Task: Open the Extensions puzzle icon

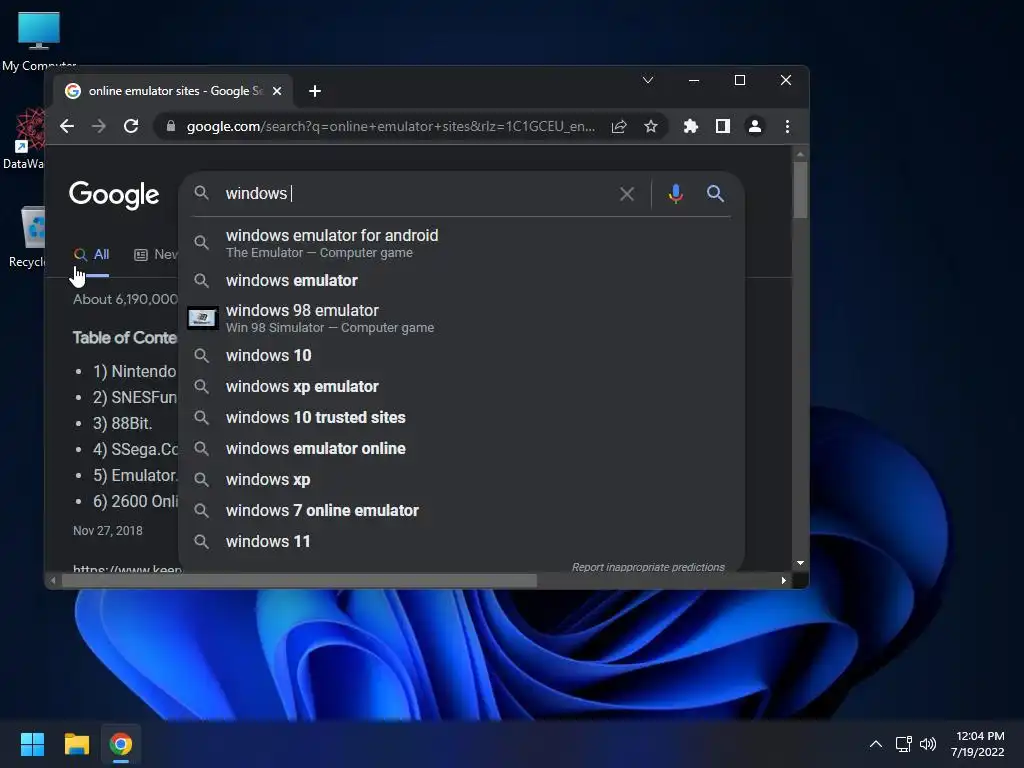Action: pyautogui.click(x=690, y=126)
